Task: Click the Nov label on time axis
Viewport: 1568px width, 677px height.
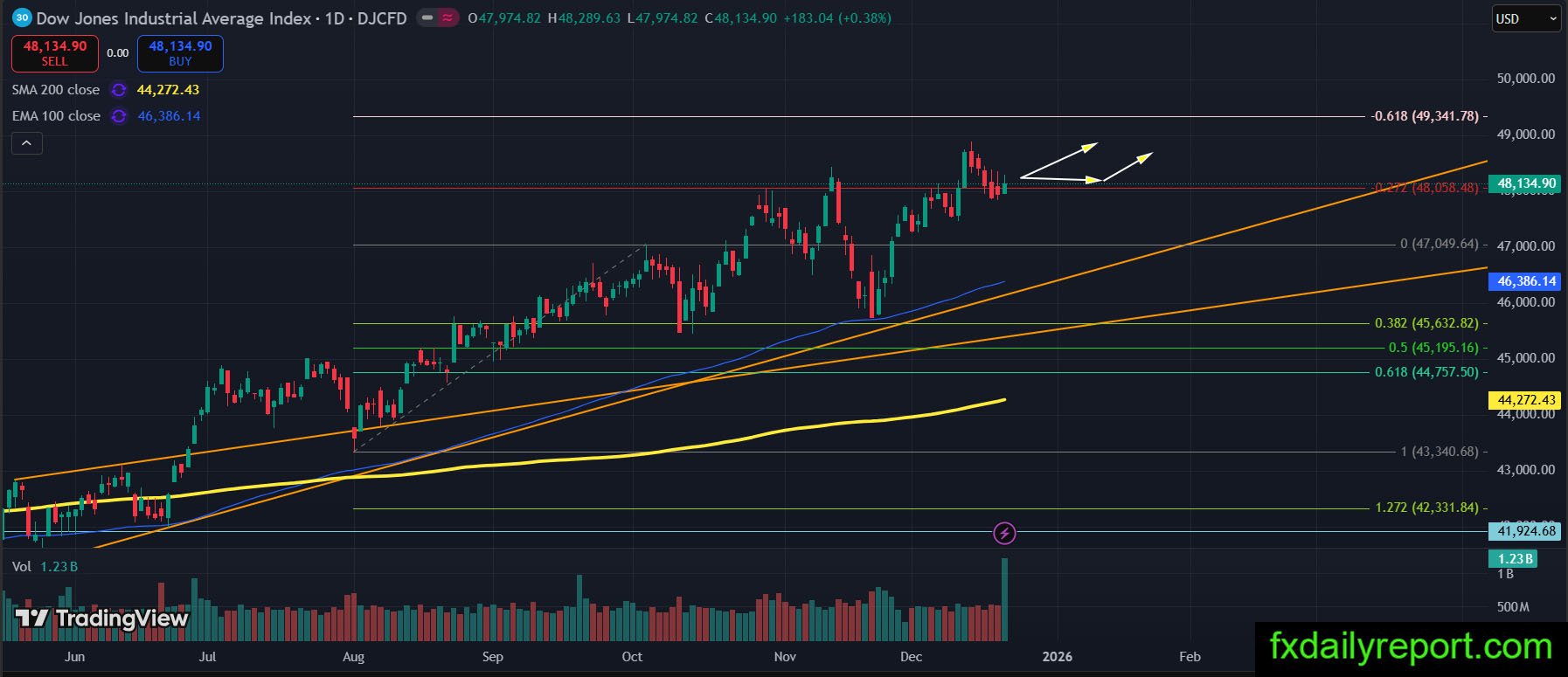Action: (785, 657)
